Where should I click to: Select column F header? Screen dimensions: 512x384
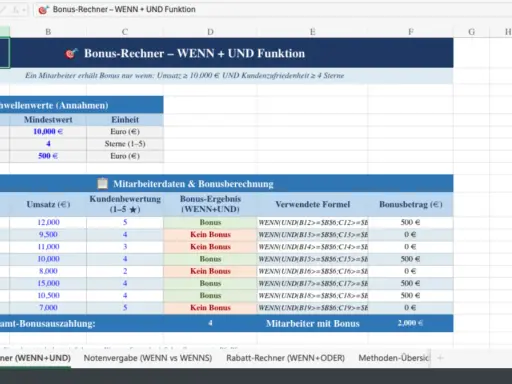(x=411, y=32)
